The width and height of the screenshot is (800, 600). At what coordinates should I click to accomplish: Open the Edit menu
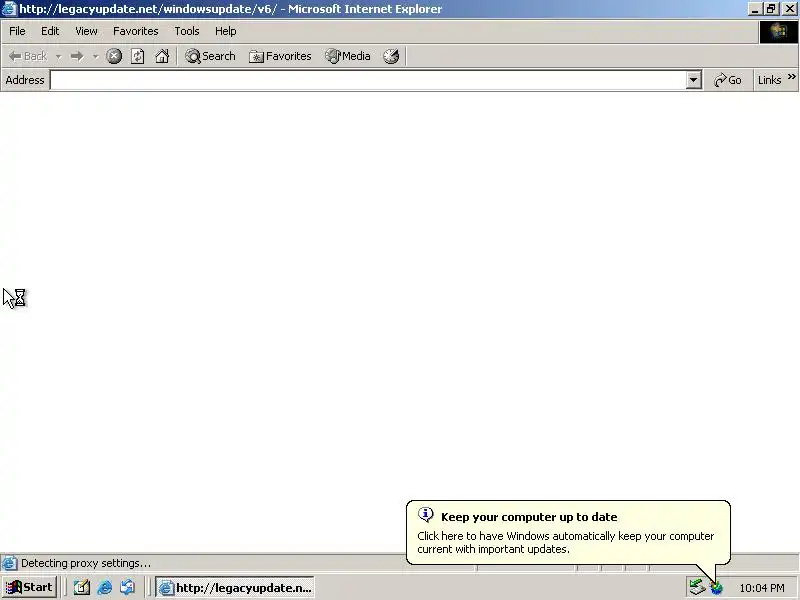(x=50, y=31)
